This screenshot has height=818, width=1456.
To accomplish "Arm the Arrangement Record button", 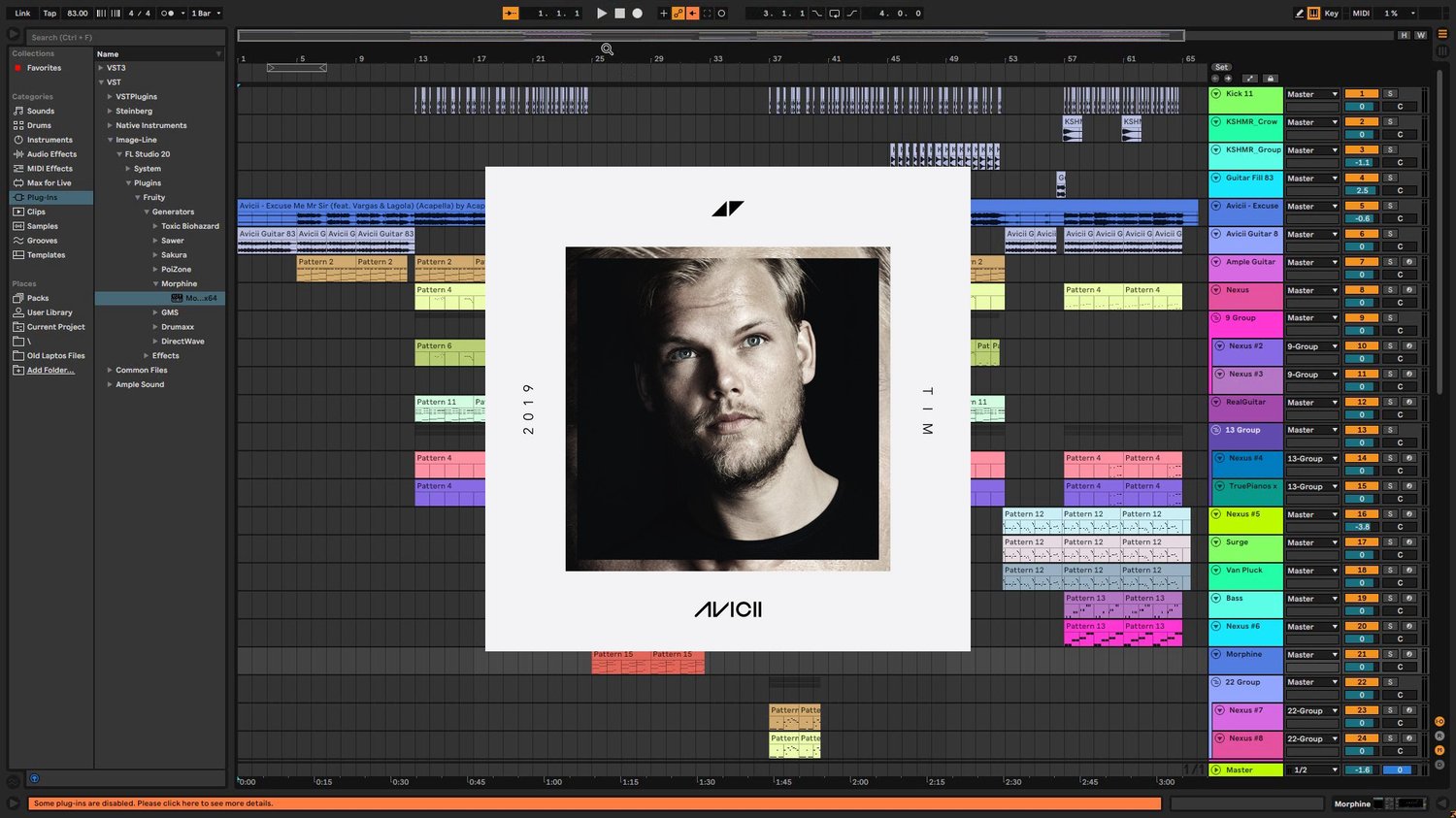I will pyautogui.click(x=638, y=14).
